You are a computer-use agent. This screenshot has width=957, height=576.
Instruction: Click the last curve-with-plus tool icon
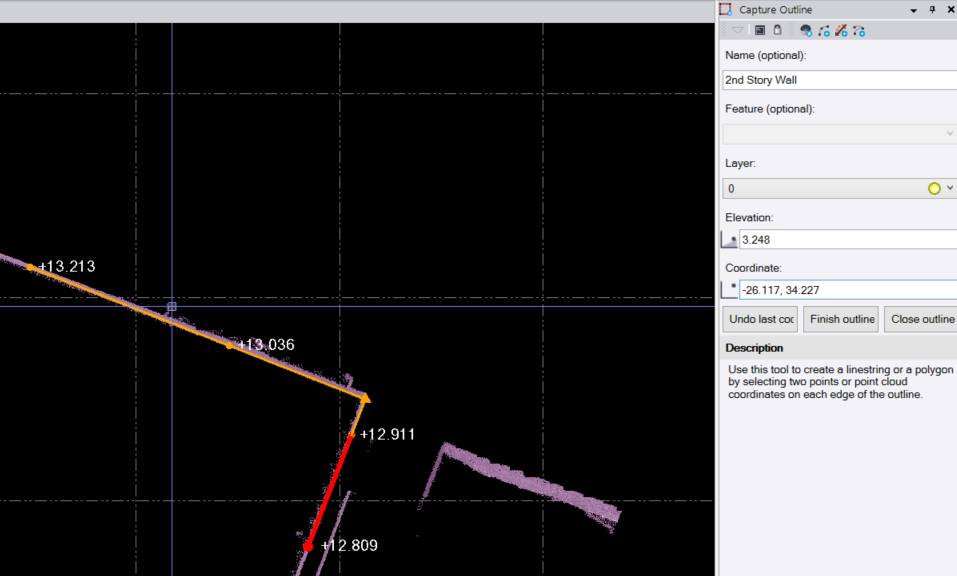tap(859, 31)
